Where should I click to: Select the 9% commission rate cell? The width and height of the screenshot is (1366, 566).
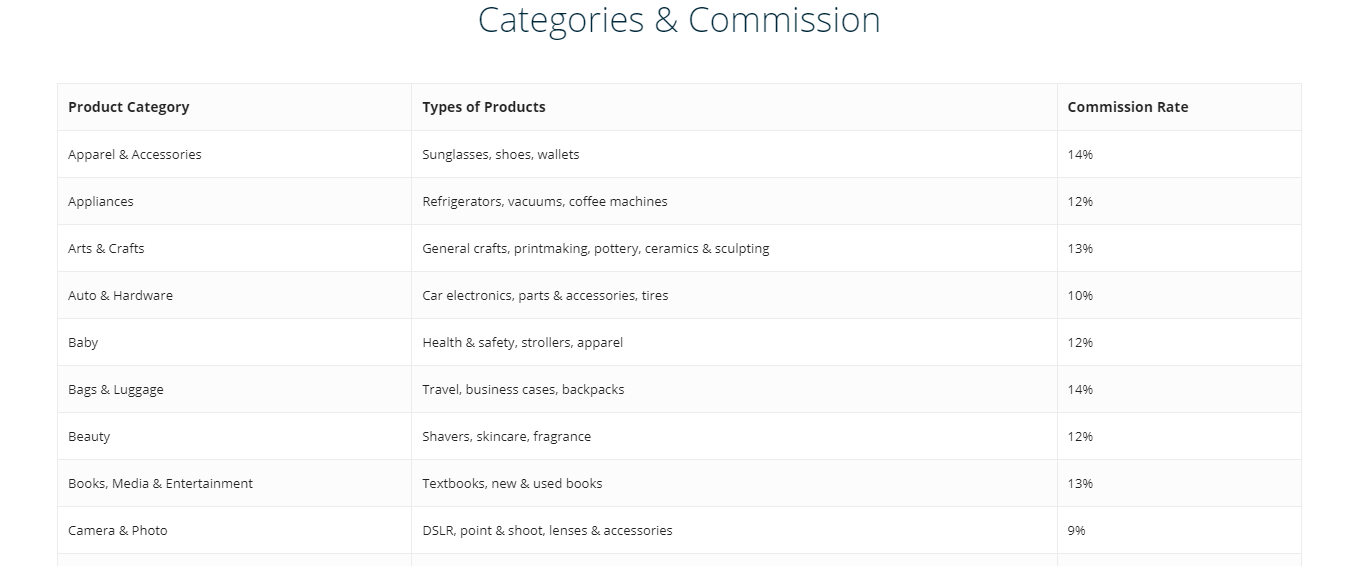pos(1179,530)
